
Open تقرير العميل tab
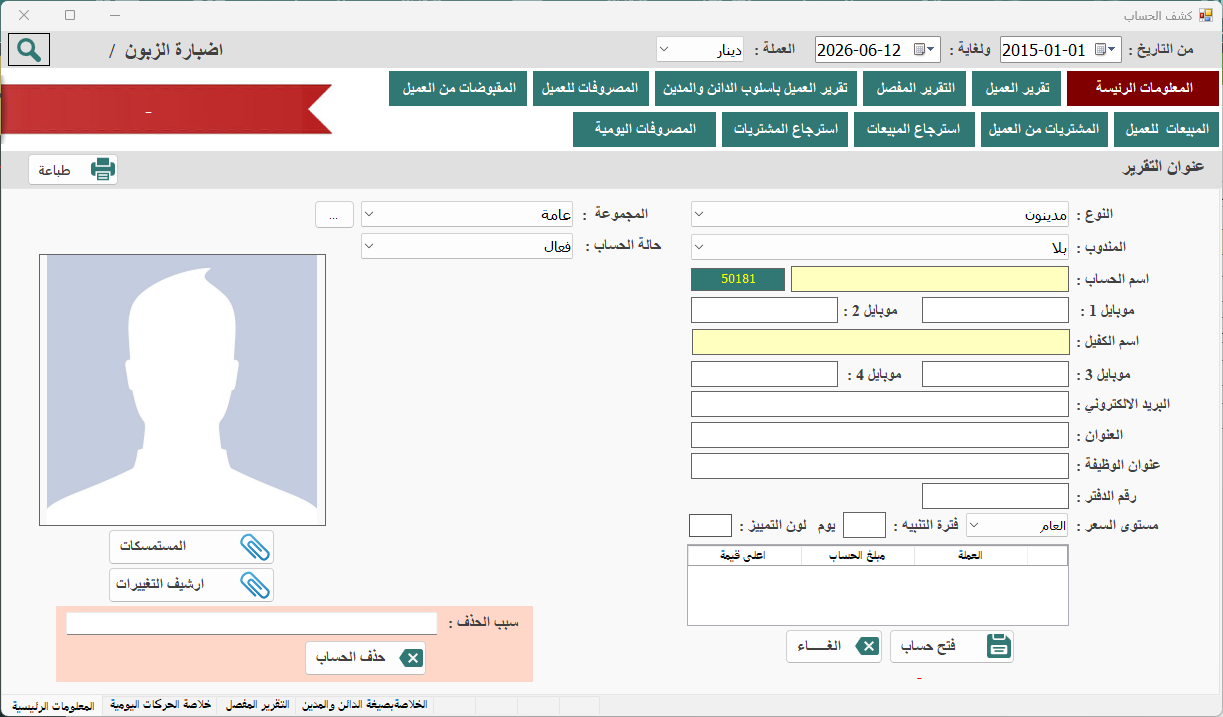tap(1017, 89)
